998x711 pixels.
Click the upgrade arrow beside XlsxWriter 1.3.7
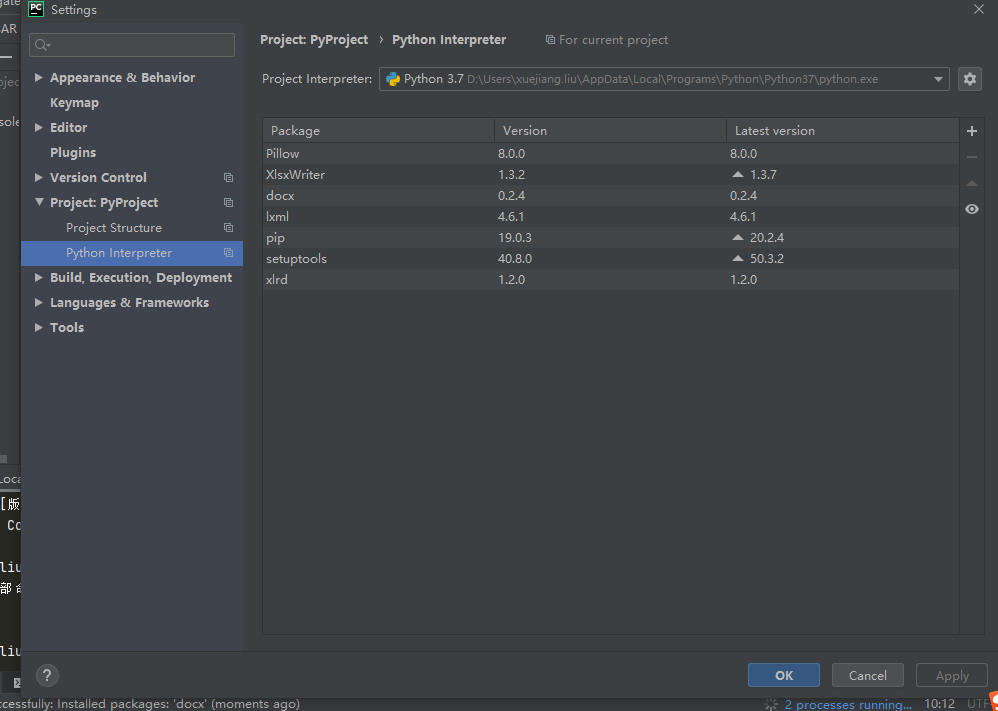738,174
